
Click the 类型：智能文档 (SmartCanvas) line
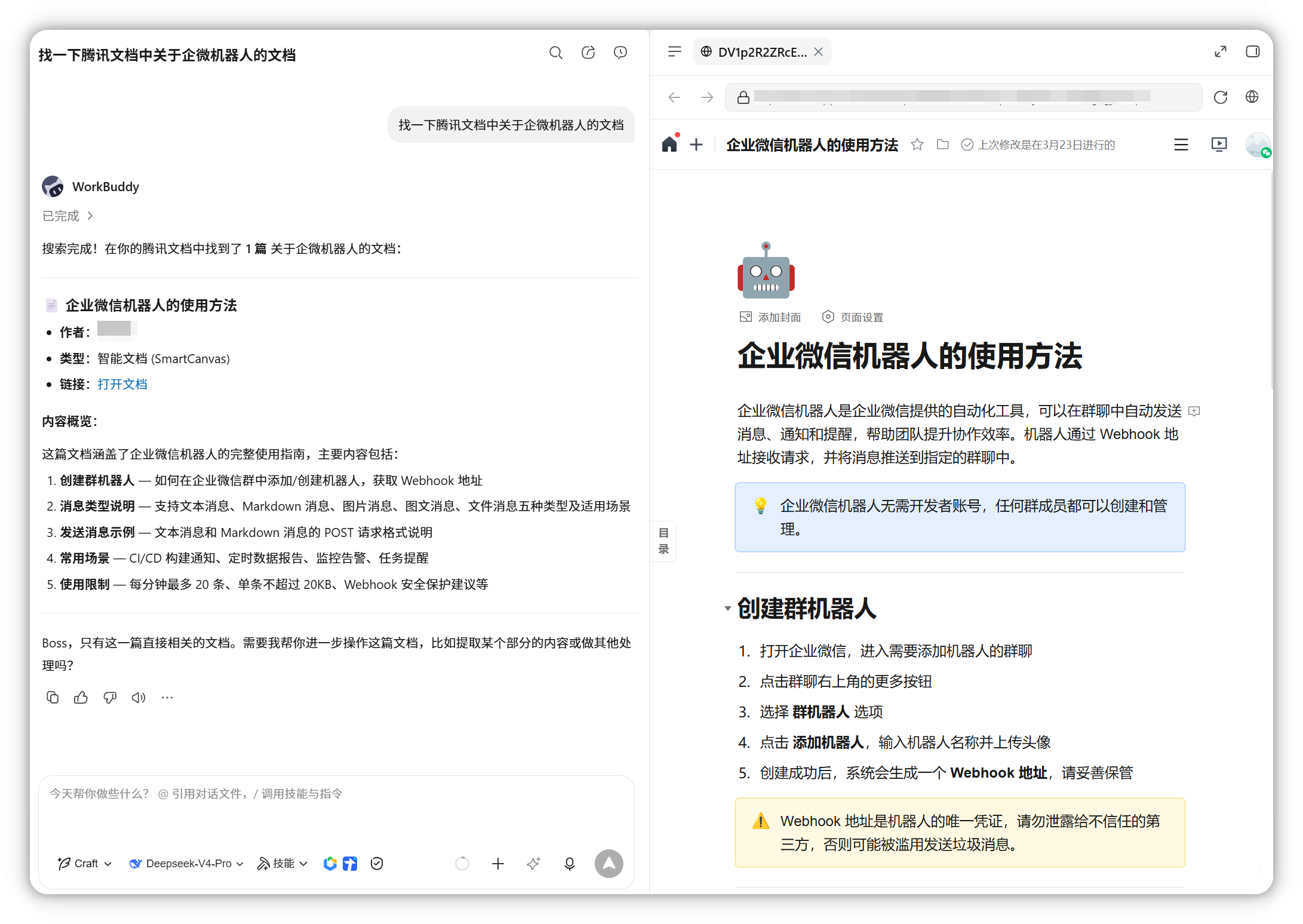coord(145,358)
